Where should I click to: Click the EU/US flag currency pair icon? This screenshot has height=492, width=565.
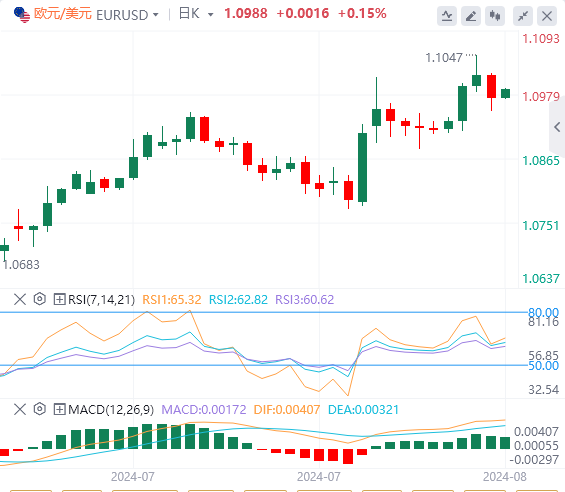tap(22, 14)
